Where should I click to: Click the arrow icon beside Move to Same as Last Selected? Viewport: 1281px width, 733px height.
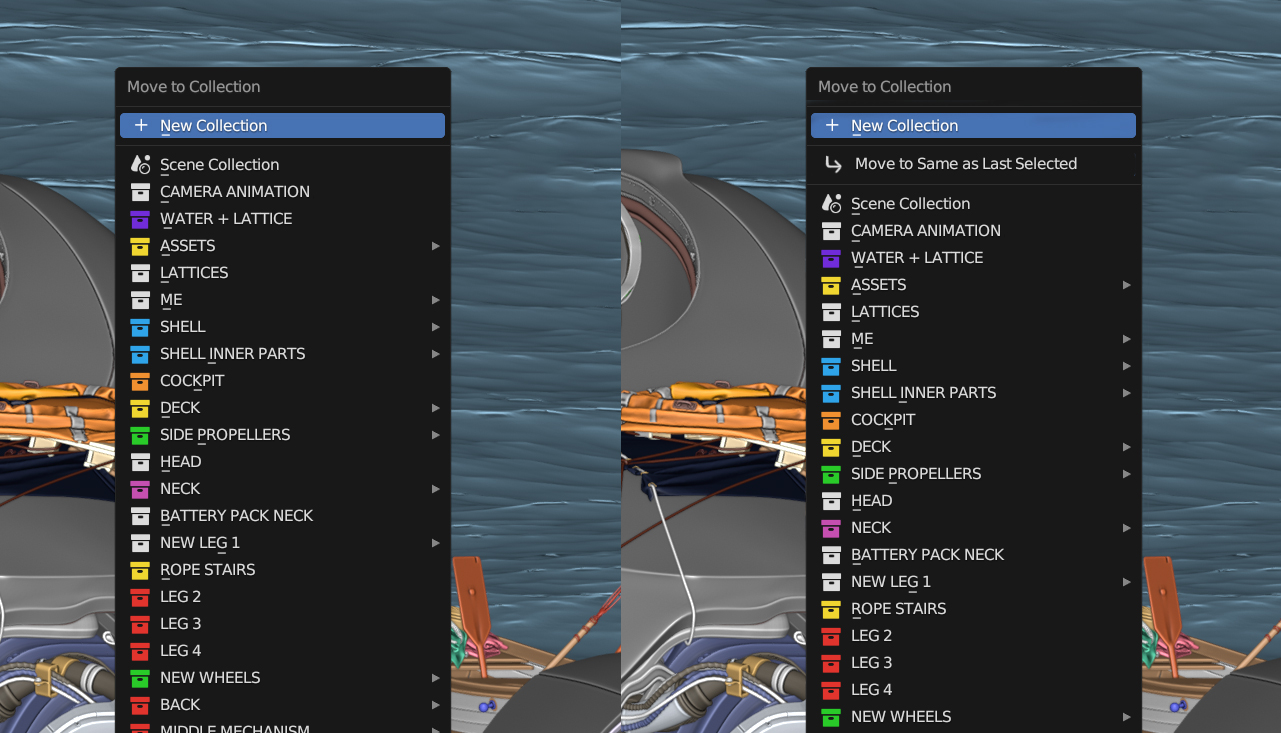[832, 164]
